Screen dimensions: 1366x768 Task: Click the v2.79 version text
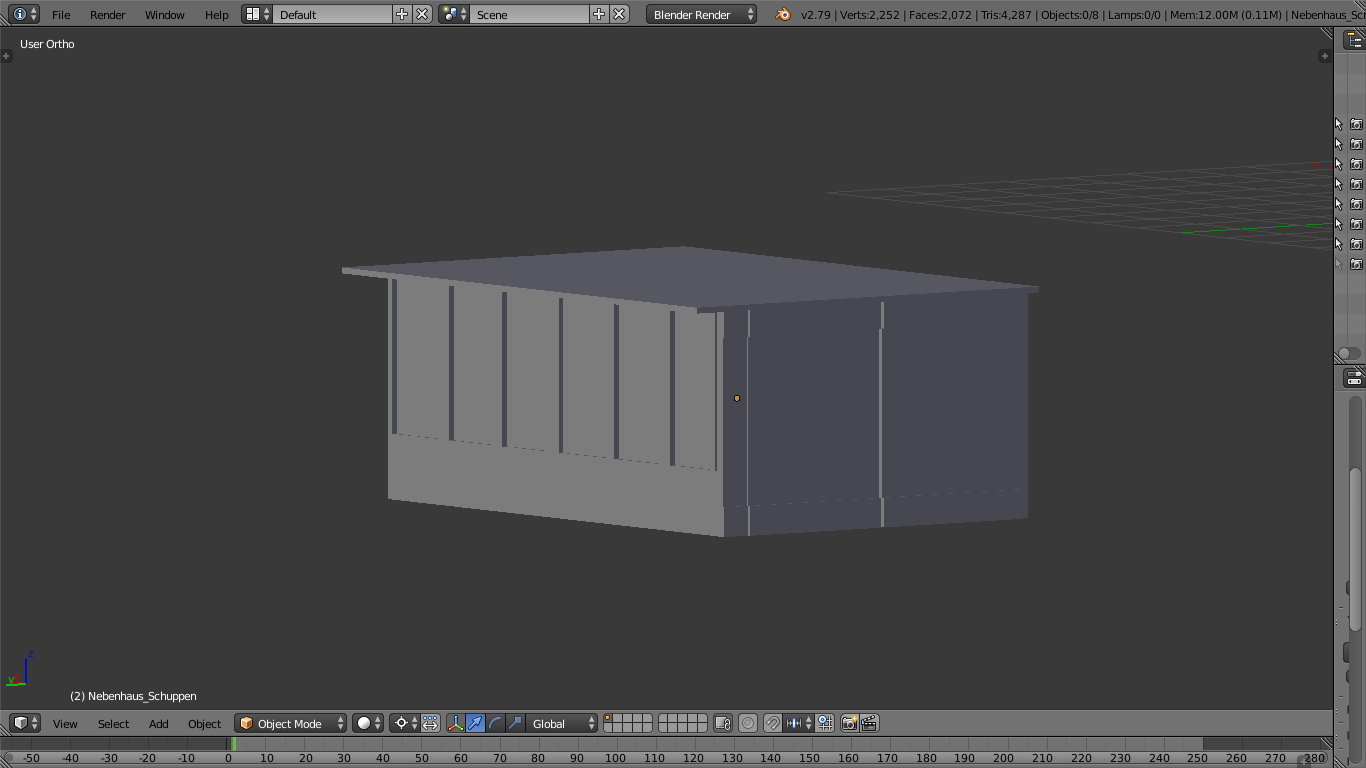pos(816,15)
